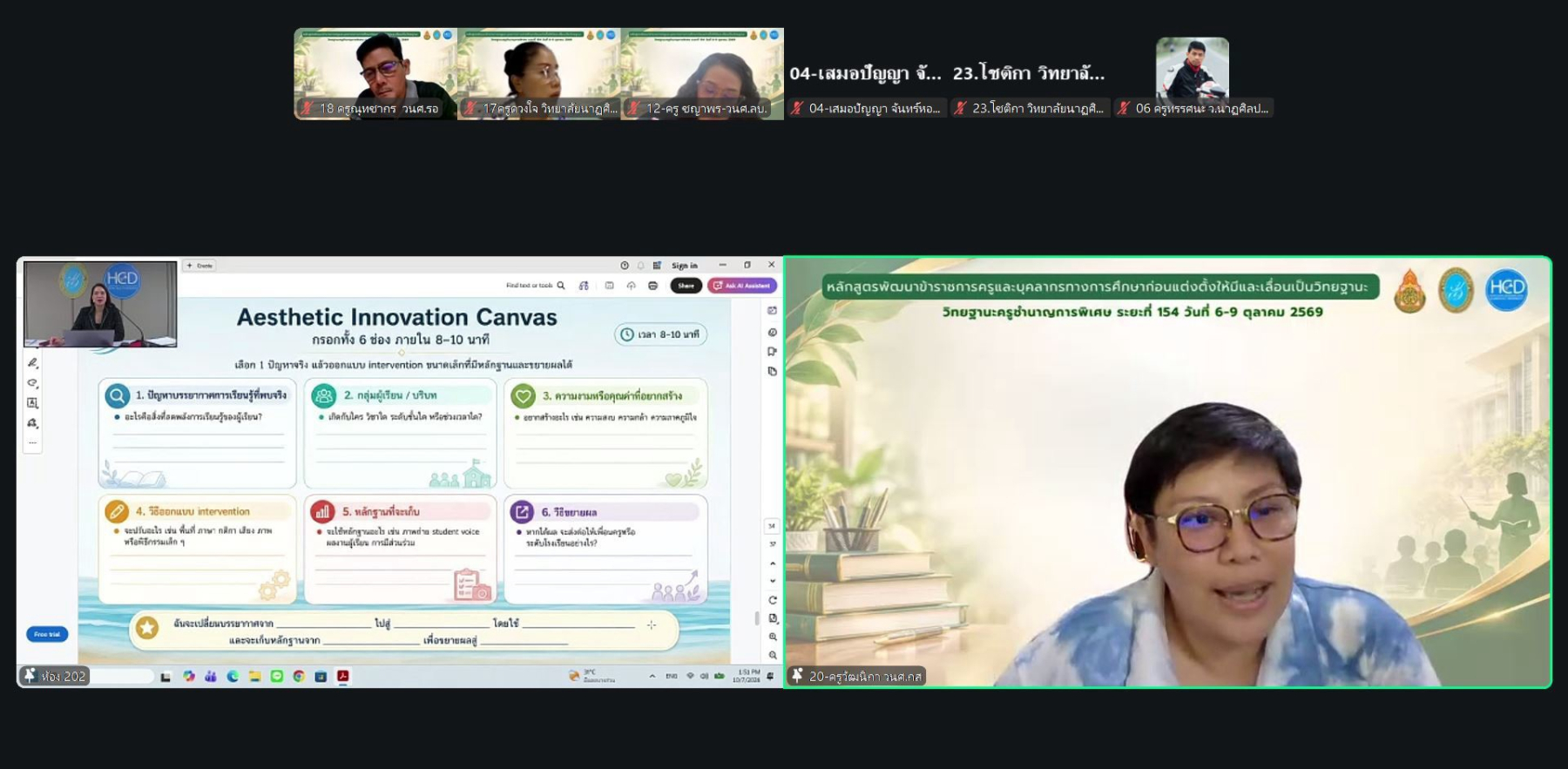Expand hidden system tray icons chevron
This screenshot has height=769, width=1568.
[652, 676]
